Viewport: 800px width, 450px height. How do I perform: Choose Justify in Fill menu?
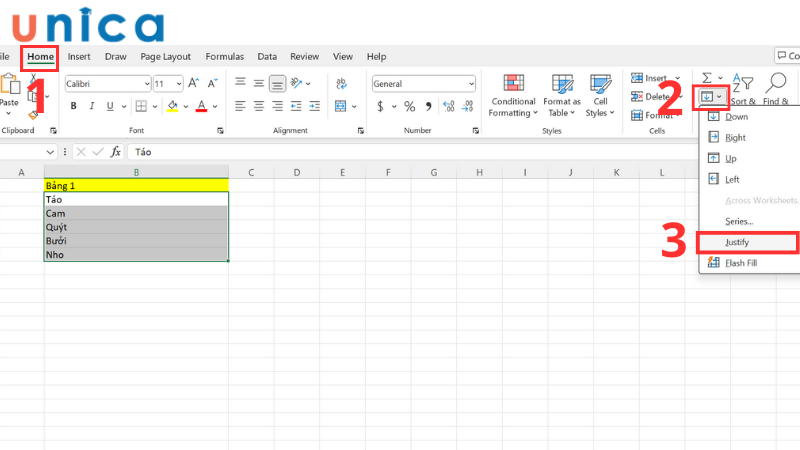pos(749,242)
